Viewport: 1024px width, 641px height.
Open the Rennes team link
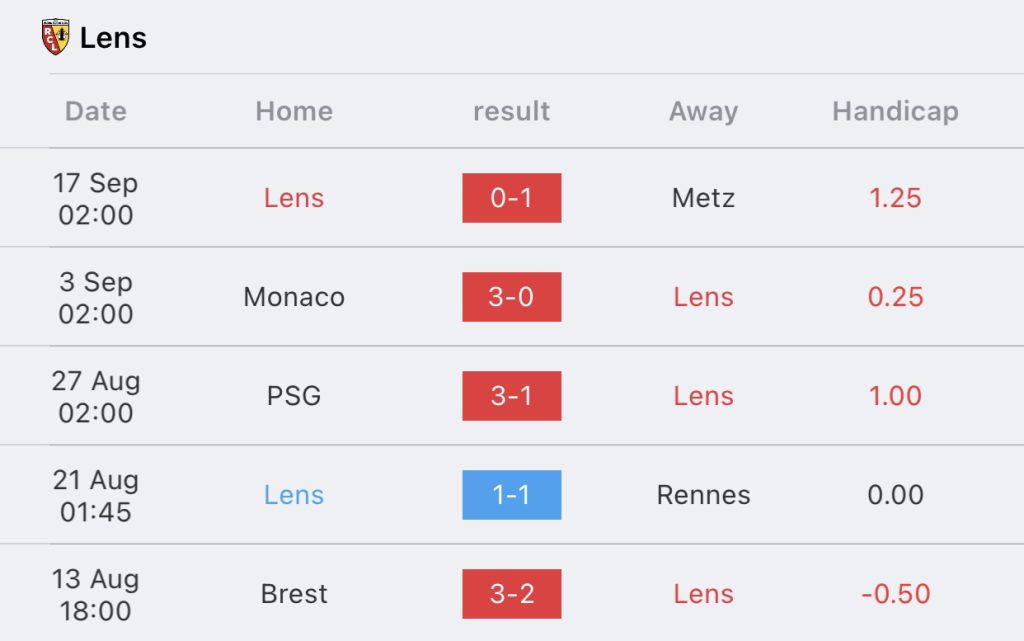(703, 495)
